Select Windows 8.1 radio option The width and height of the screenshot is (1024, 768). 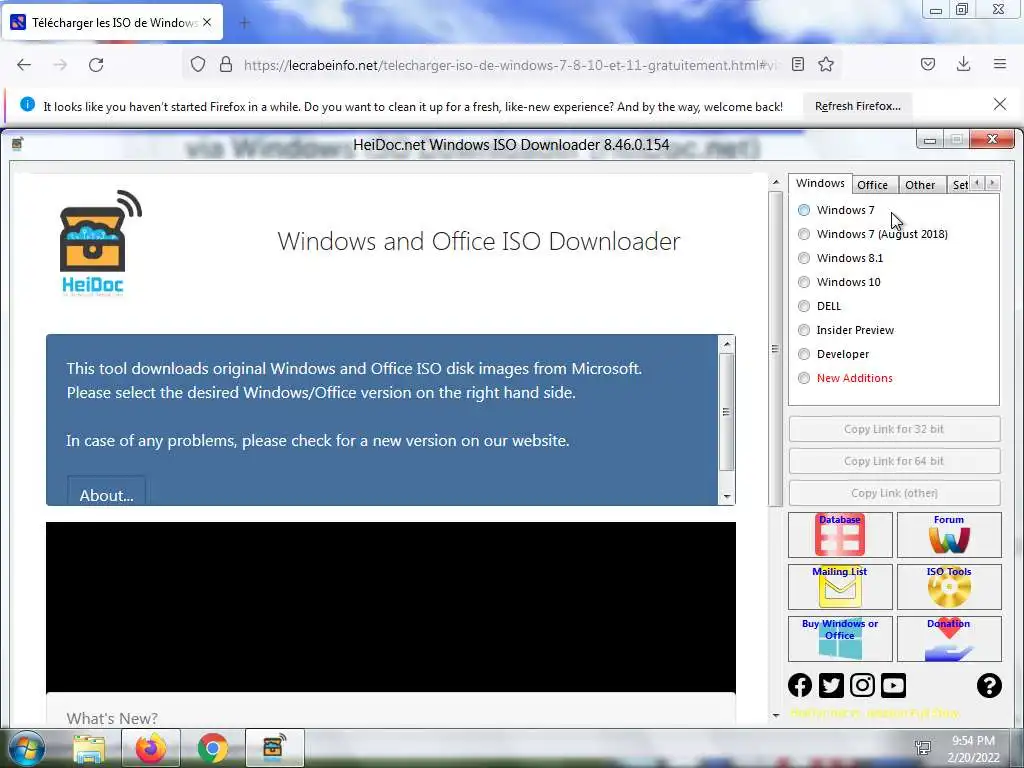(x=840, y=258)
